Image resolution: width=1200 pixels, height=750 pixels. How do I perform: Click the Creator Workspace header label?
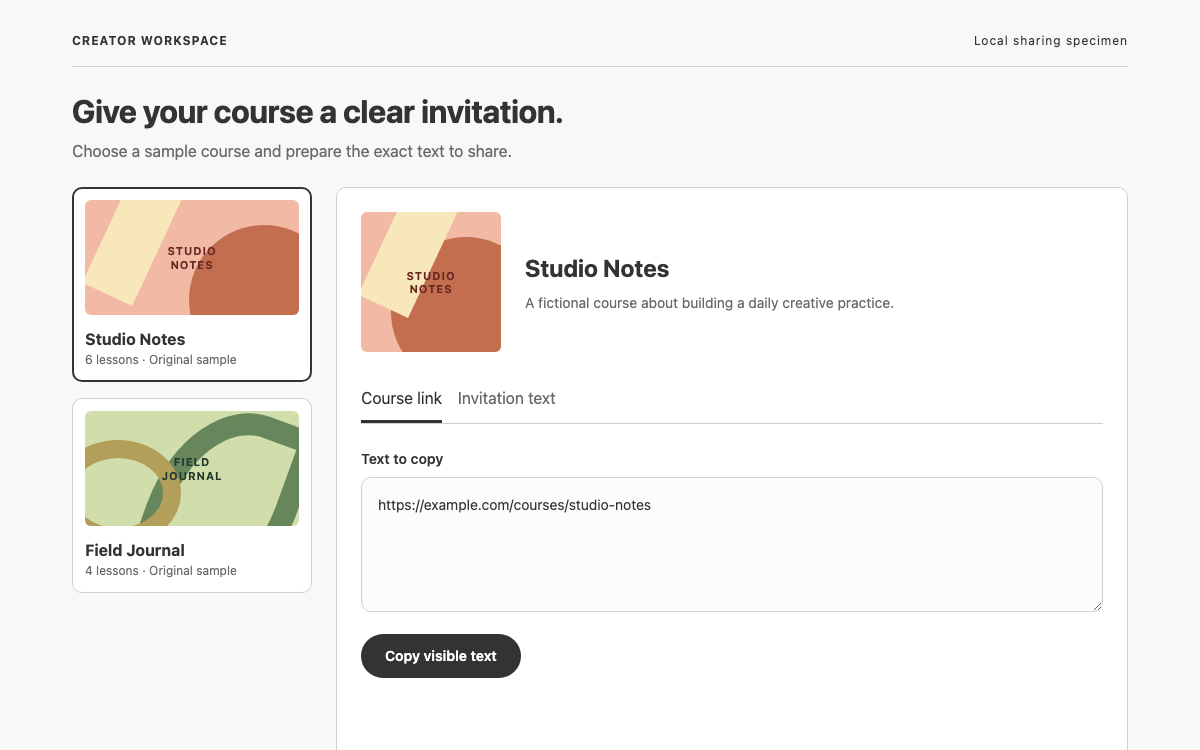point(150,41)
